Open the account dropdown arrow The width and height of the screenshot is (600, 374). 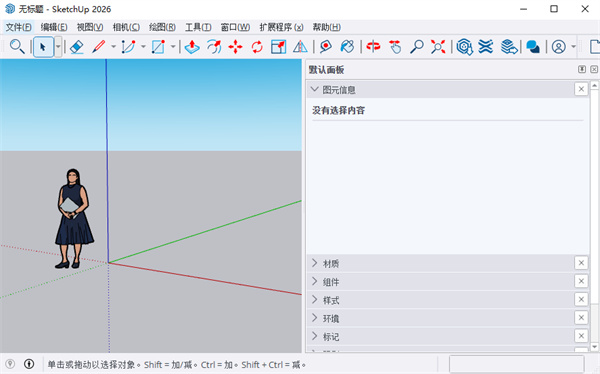tap(573, 47)
